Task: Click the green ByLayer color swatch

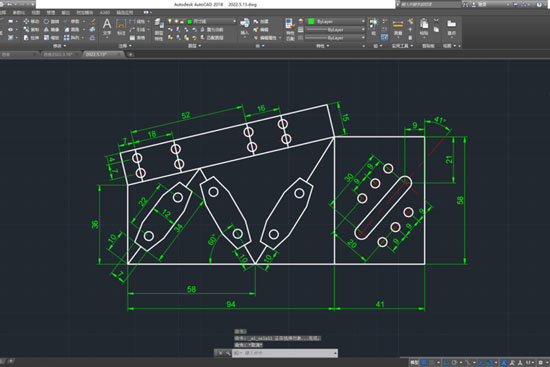Action: (x=311, y=21)
